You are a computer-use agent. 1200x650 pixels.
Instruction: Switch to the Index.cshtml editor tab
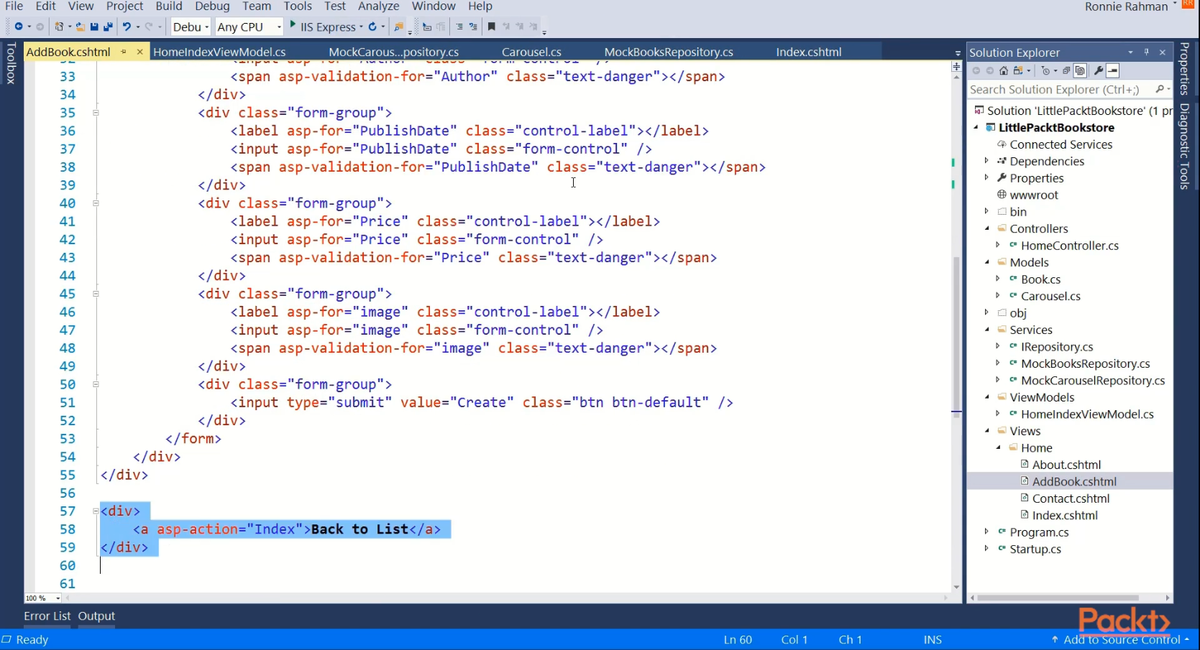click(809, 52)
